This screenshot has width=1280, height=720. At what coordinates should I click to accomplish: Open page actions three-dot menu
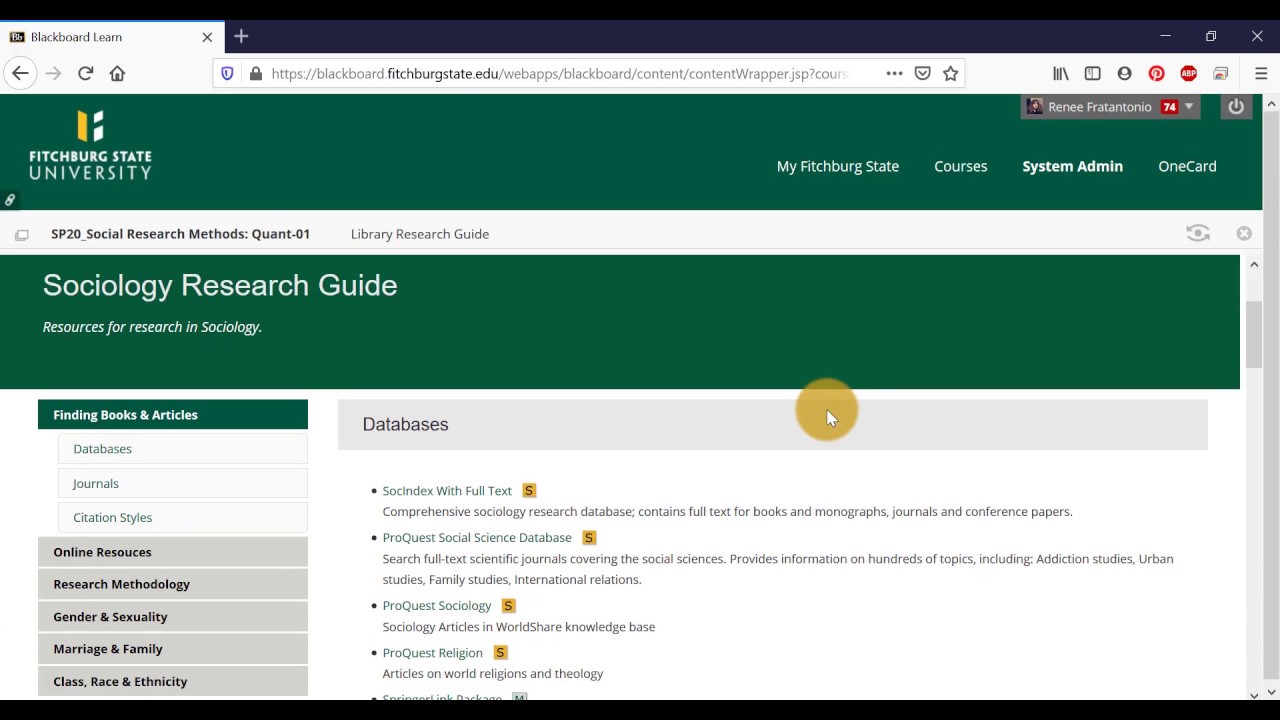[894, 73]
